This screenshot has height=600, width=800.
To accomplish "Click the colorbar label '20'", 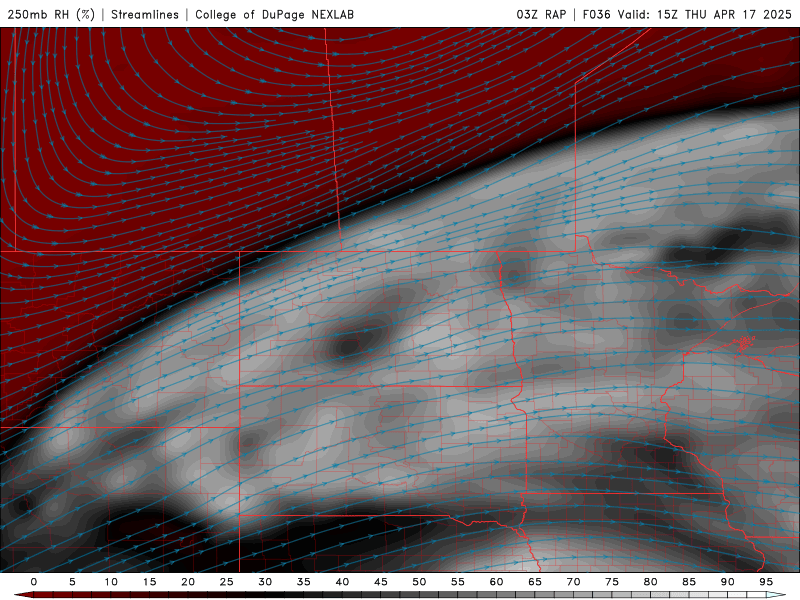I will [x=188, y=582].
